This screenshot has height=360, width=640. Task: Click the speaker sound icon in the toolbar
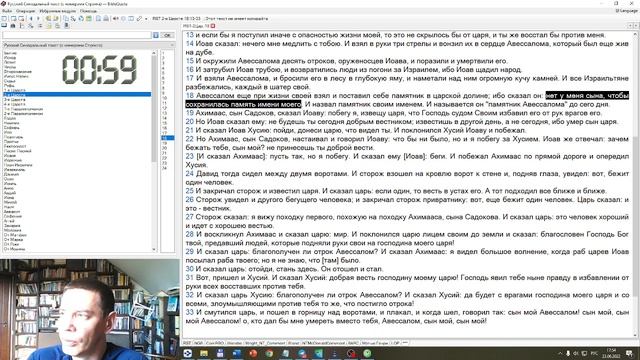[x=116, y=18]
